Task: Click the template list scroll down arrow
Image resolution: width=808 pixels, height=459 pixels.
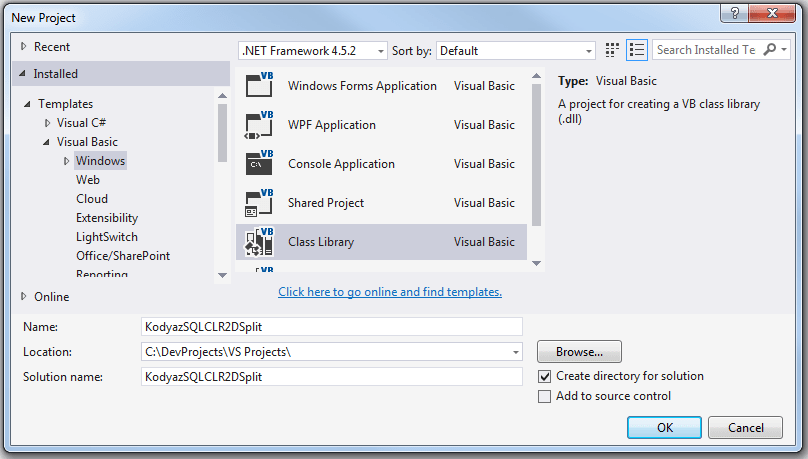Action: pos(536,263)
